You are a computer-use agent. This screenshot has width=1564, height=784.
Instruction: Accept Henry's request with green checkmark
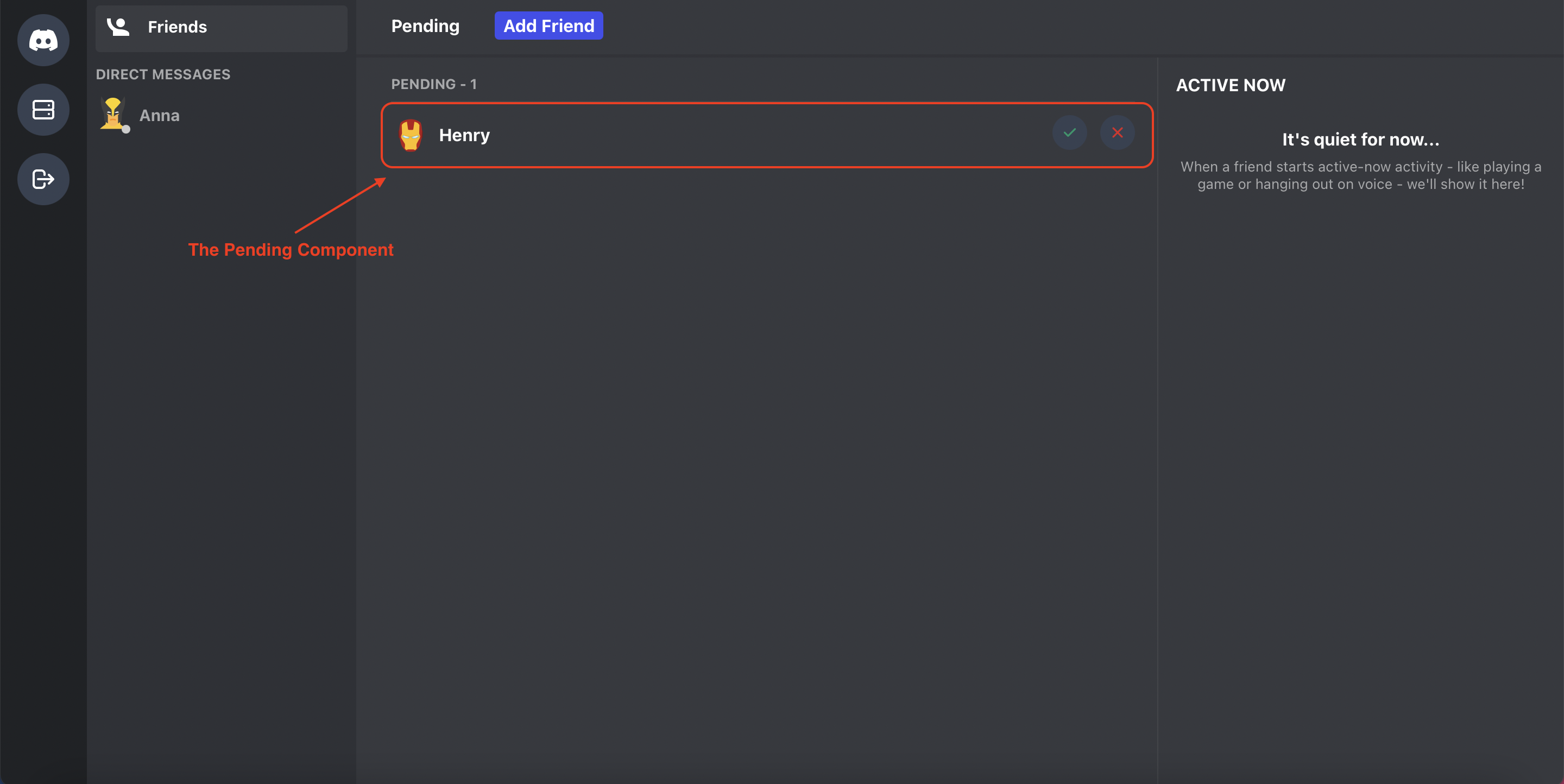point(1069,132)
